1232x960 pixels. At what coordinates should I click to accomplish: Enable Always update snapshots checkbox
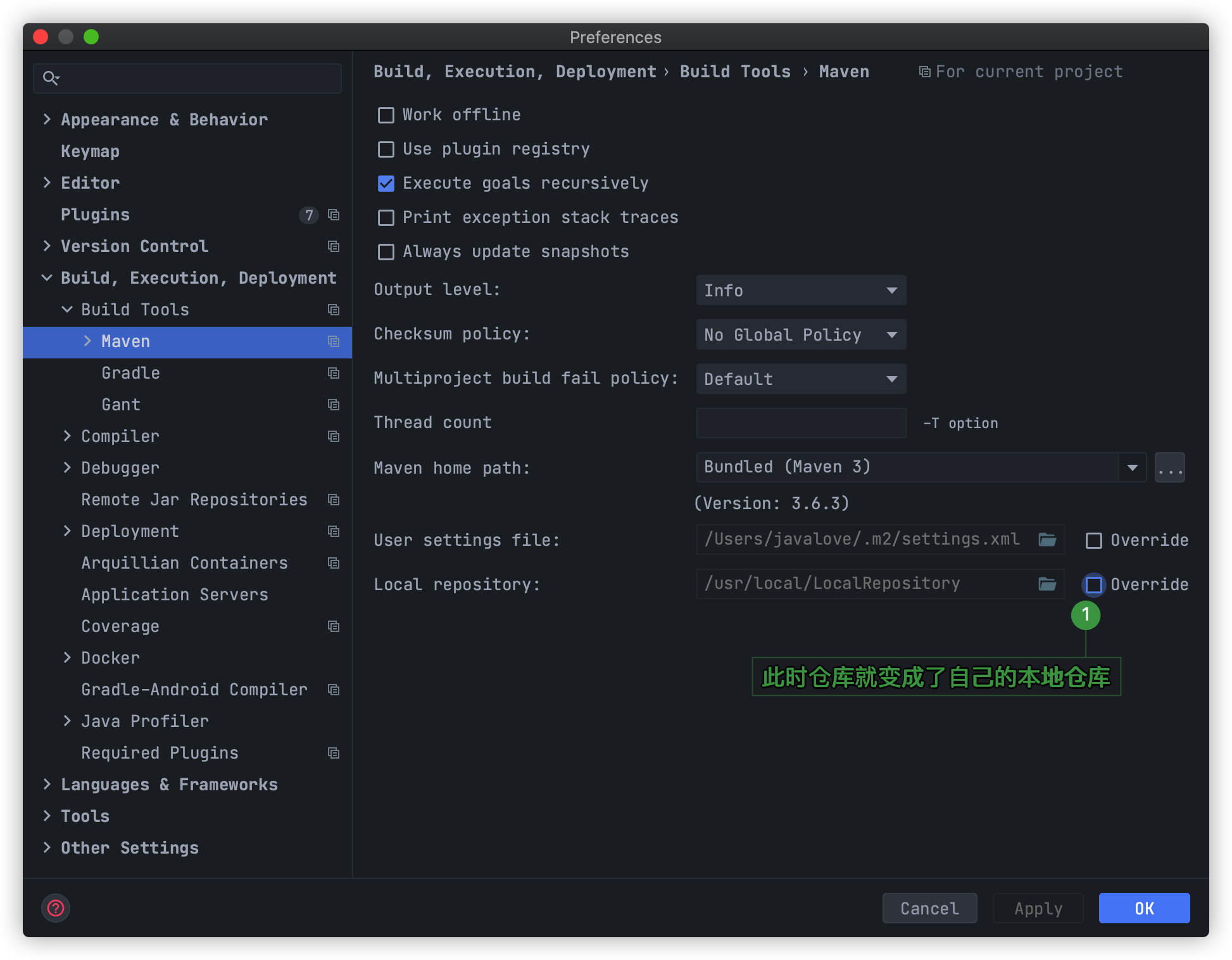coord(388,252)
